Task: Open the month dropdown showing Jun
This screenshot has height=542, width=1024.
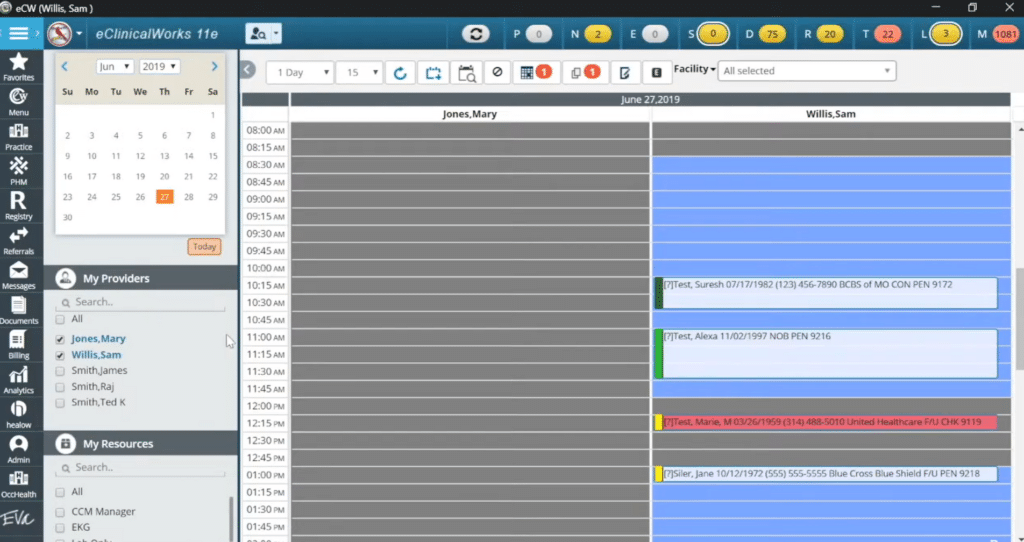Action: click(x=115, y=67)
